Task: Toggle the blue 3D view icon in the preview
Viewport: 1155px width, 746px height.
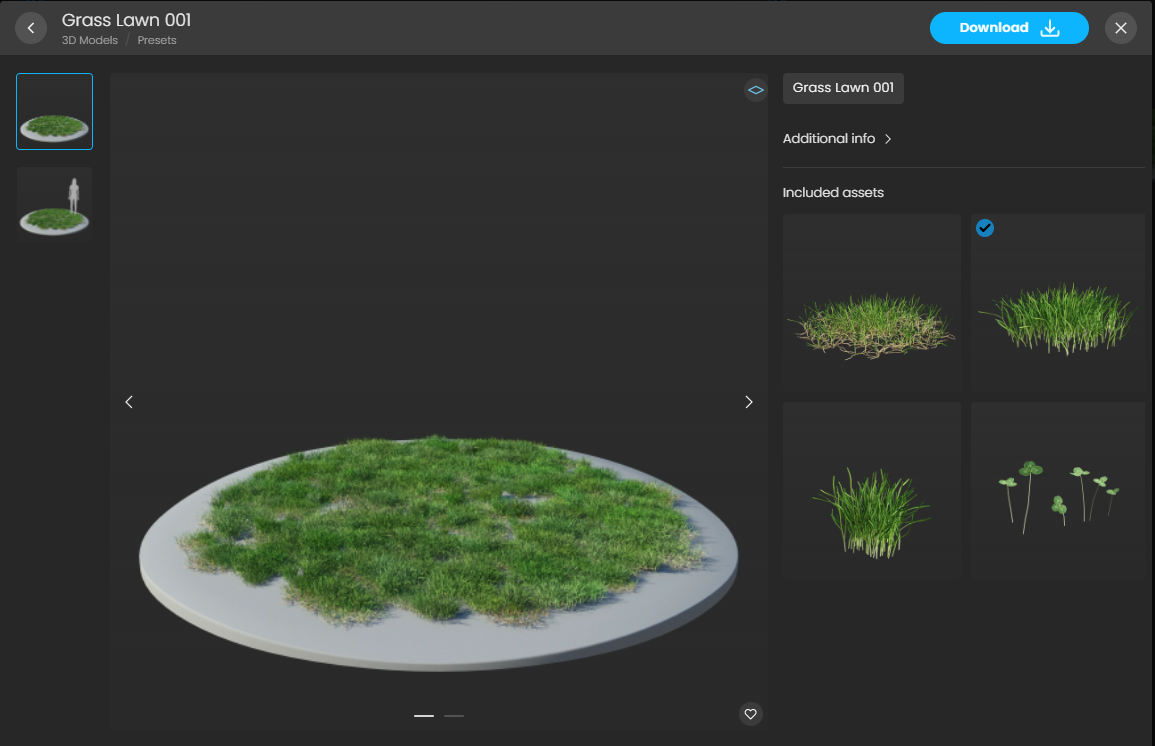Action: [x=756, y=90]
